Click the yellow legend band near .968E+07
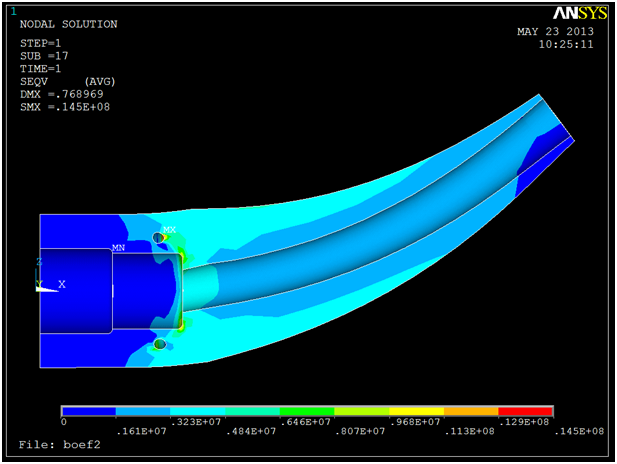Viewport: 617px width, 464px height. [416, 411]
